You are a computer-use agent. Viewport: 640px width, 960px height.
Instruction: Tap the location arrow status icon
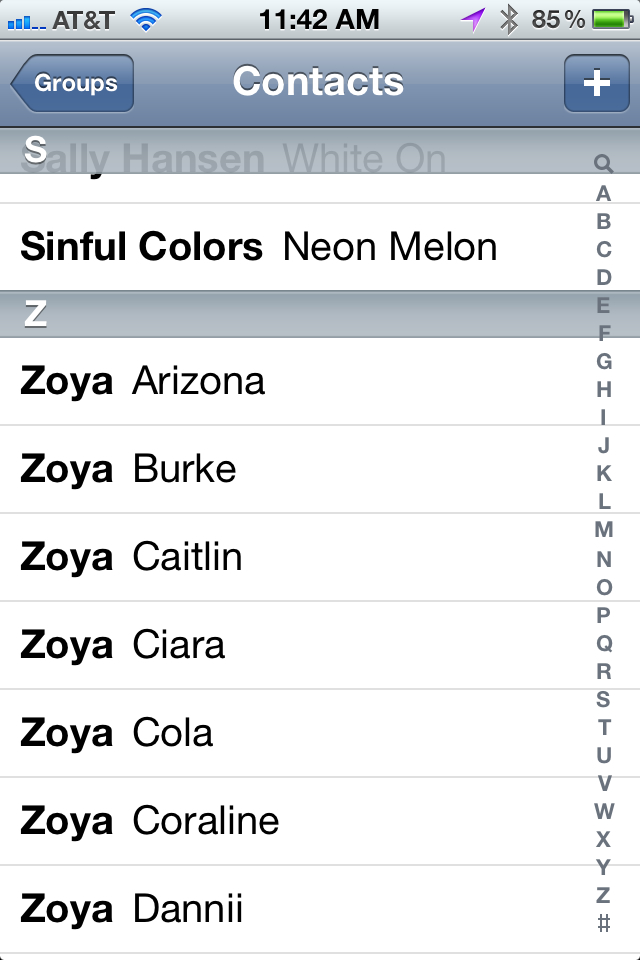[x=473, y=20]
